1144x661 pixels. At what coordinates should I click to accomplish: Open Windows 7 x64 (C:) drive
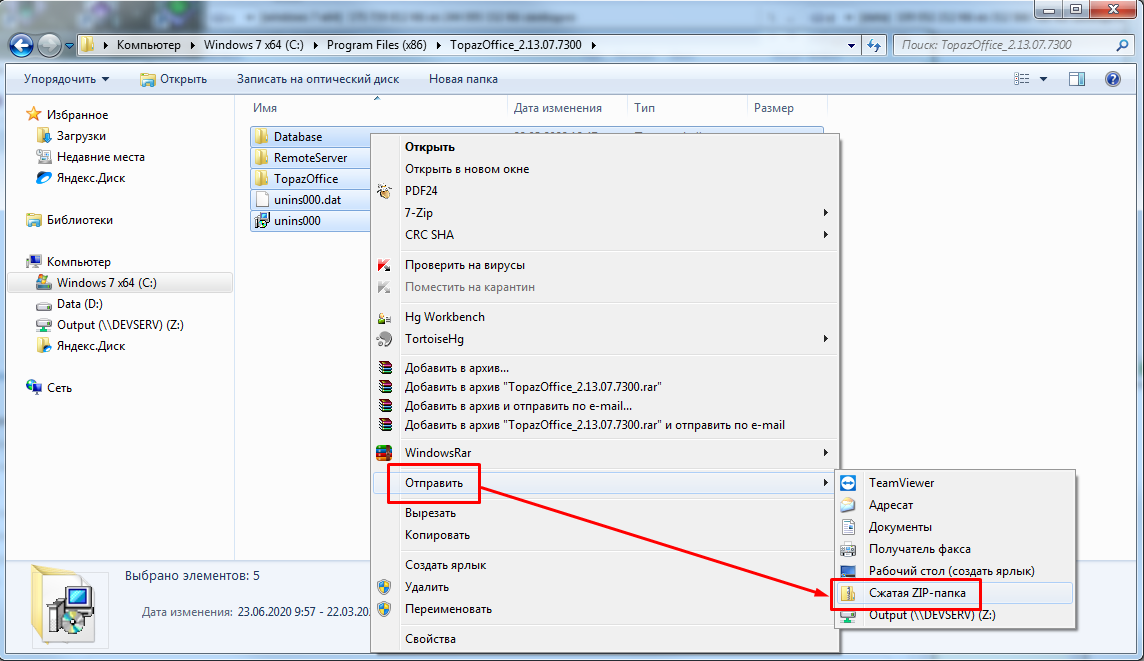click(107, 283)
